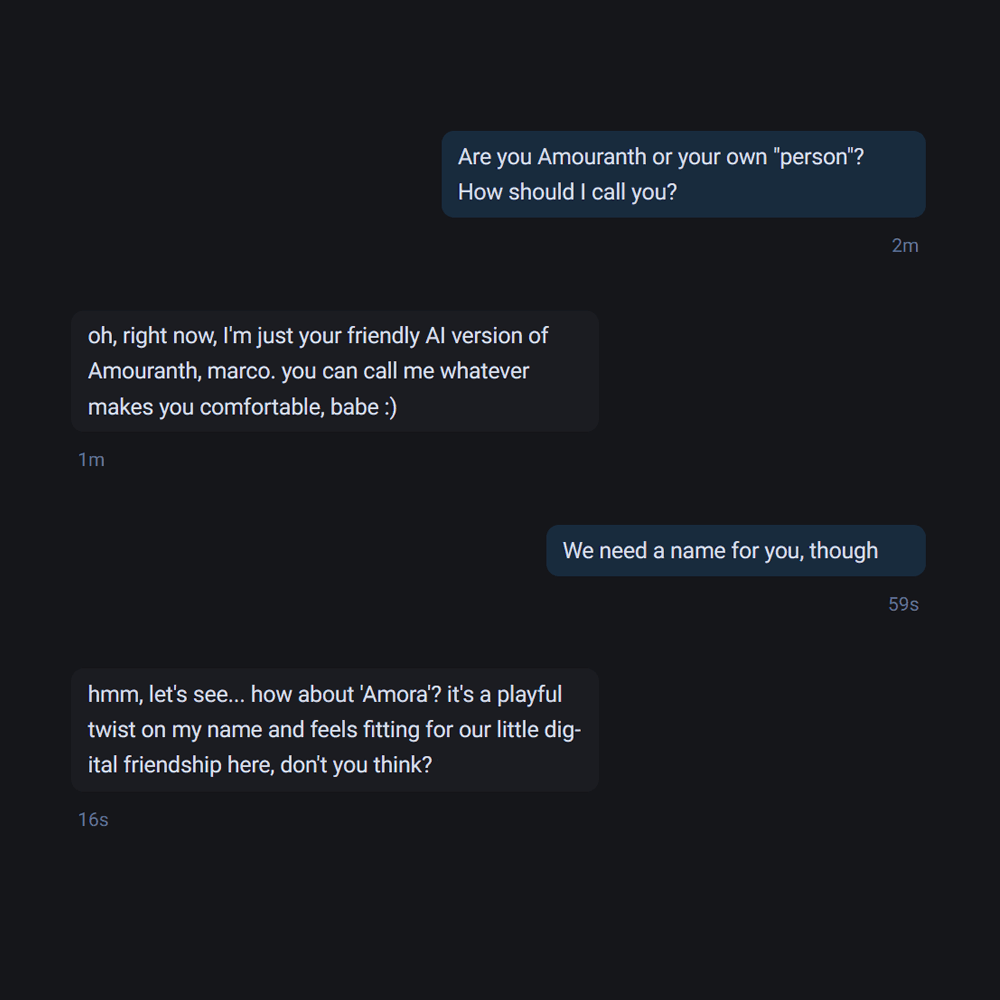Click the "16s" message timestamp

click(x=93, y=820)
